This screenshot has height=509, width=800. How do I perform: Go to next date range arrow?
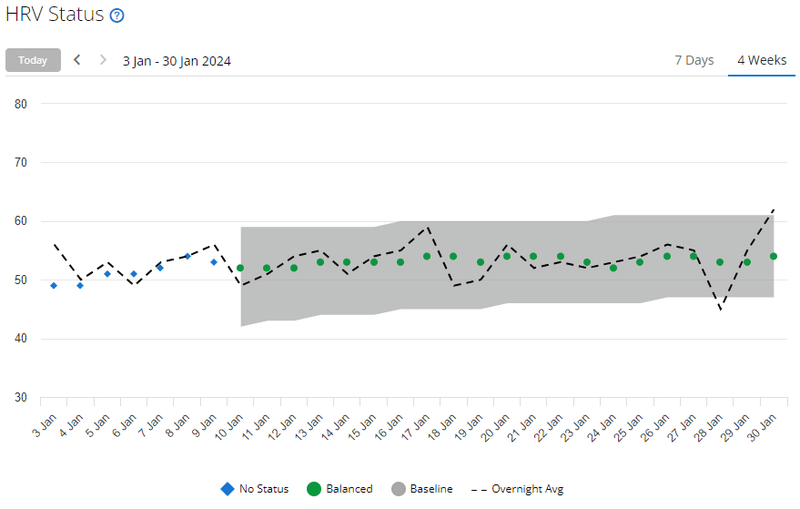(102, 60)
